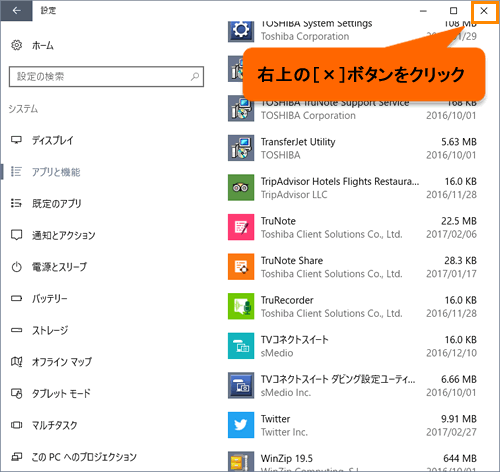Click the TransferJet Utility app icon
Screen dimensions: 500x472
pyautogui.click(x=241, y=148)
